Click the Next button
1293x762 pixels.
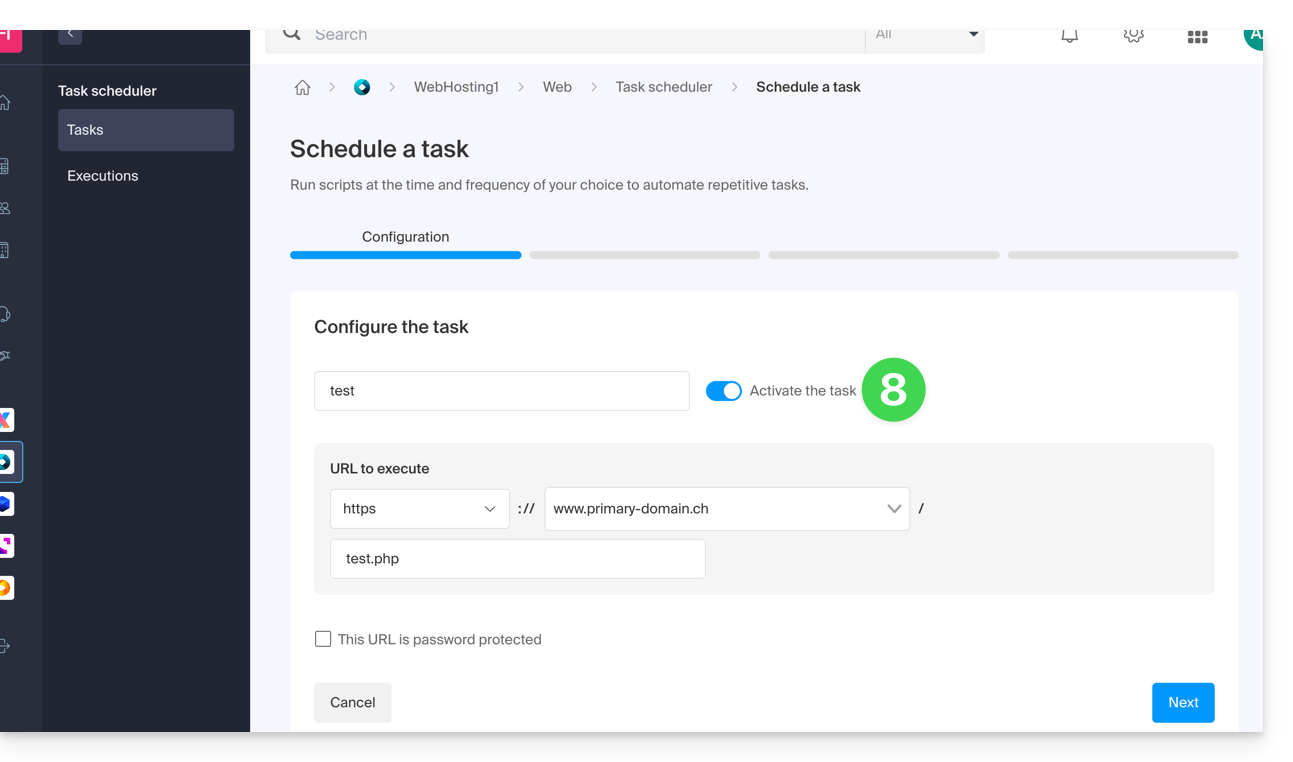pos(1183,703)
